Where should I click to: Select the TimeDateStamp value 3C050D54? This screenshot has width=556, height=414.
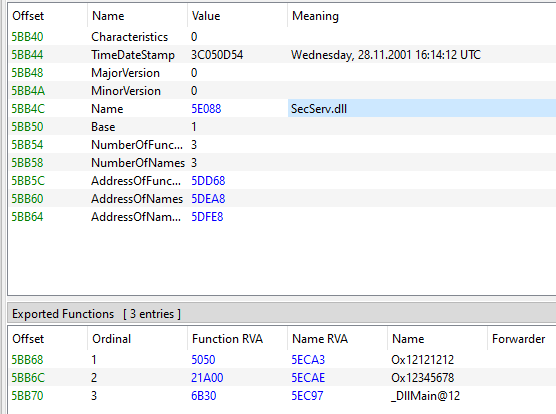[x=217, y=55]
